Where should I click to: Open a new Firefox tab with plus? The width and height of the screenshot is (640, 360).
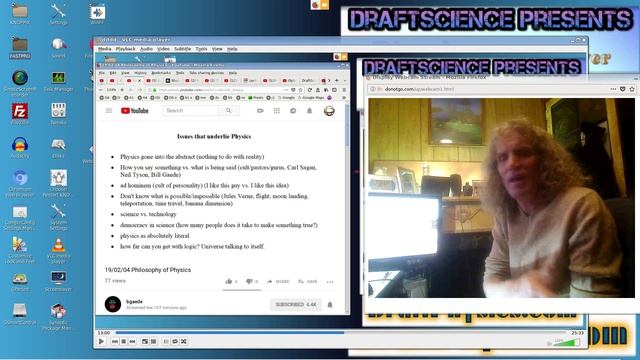pos(337,80)
